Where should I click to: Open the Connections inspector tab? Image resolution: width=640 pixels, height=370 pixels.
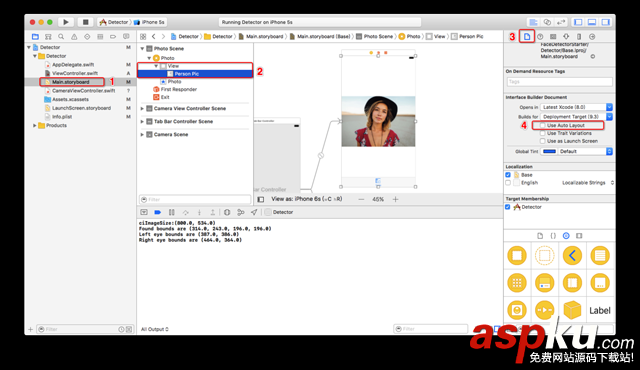click(592, 37)
